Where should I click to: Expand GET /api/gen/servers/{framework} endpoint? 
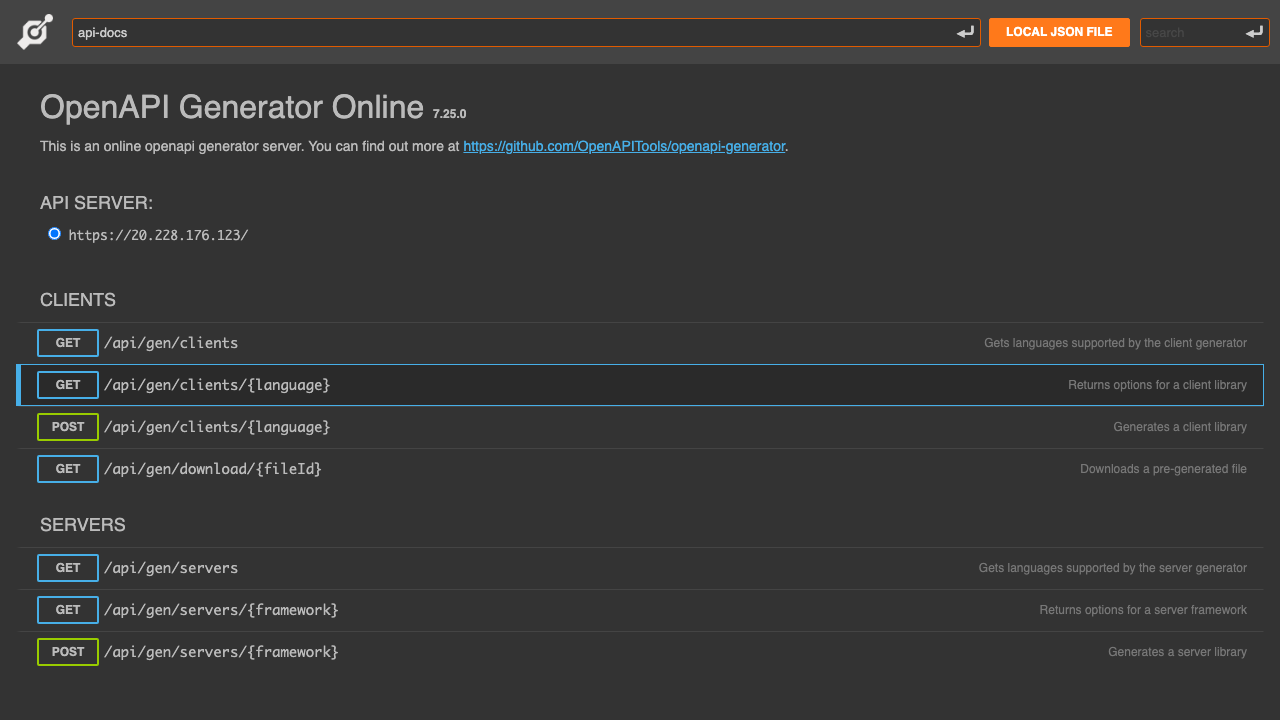pos(641,610)
